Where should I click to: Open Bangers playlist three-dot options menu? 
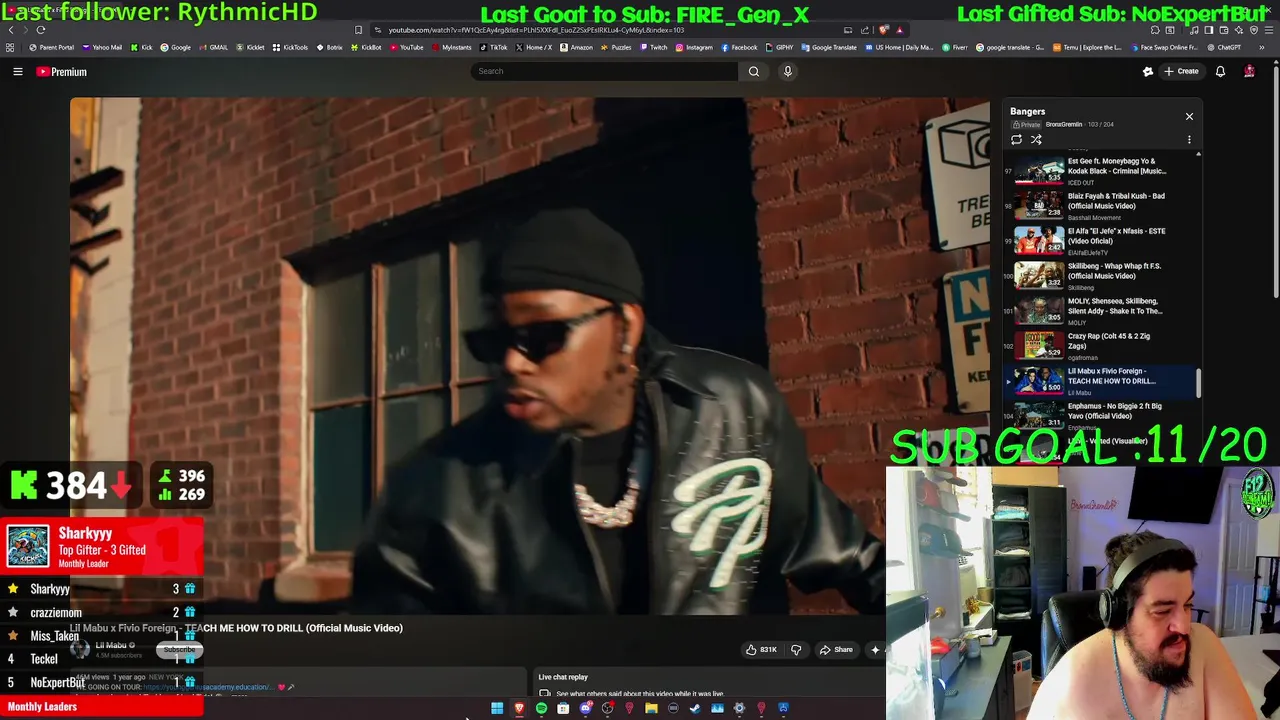tap(1189, 140)
